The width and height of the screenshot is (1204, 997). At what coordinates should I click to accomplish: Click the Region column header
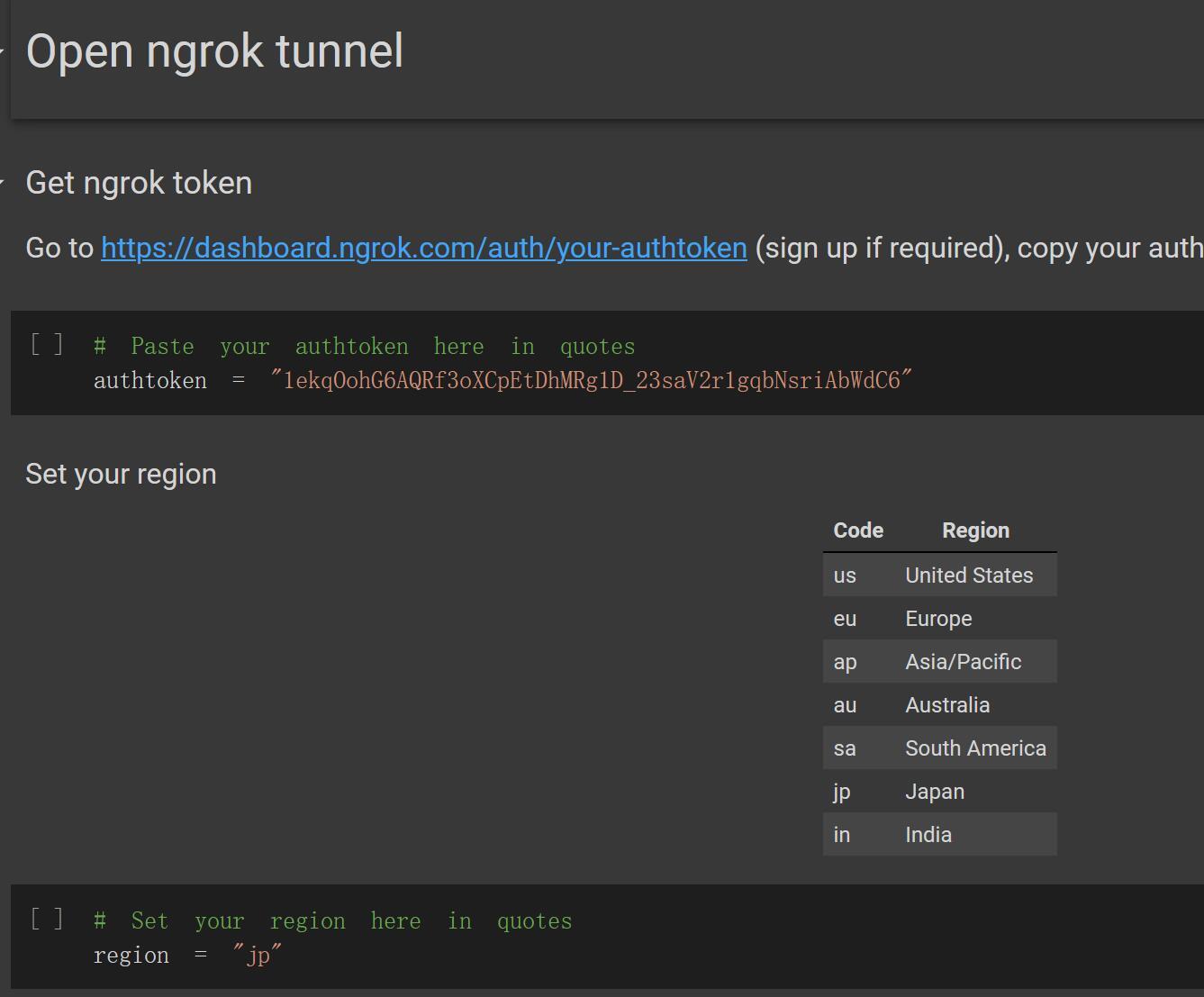[976, 530]
